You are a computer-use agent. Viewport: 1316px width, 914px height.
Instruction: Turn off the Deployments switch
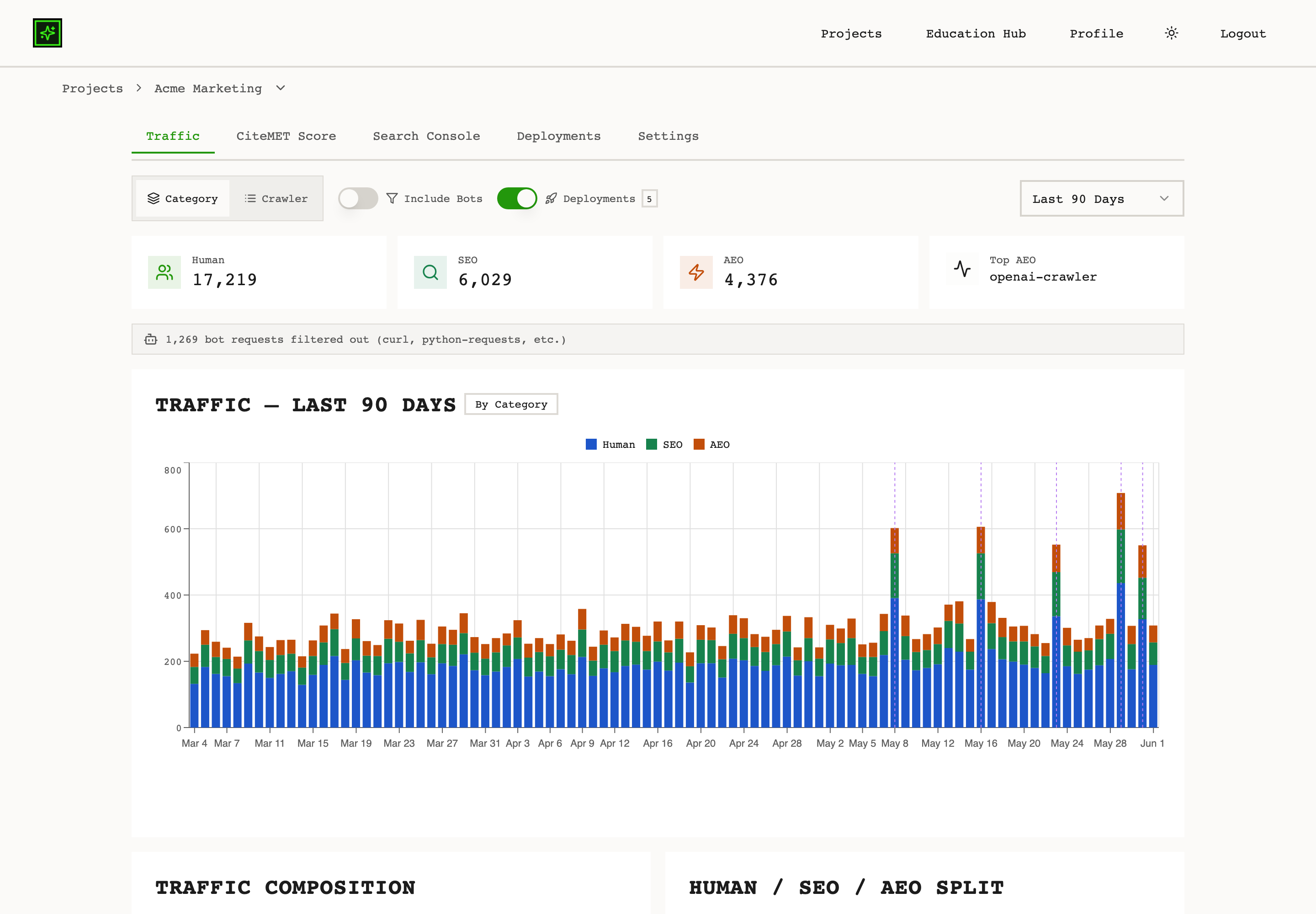pos(517,198)
